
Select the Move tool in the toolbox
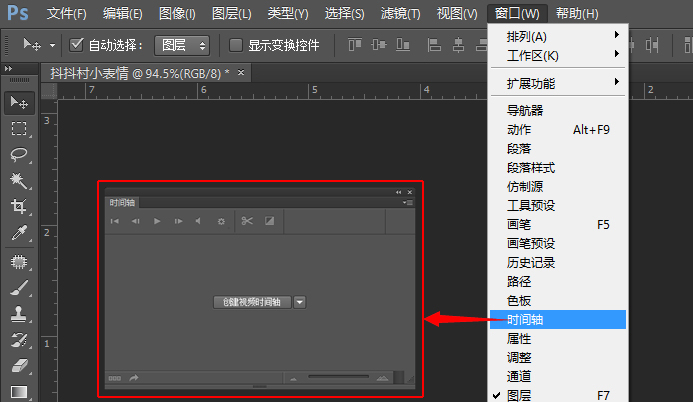click(x=19, y=102)
